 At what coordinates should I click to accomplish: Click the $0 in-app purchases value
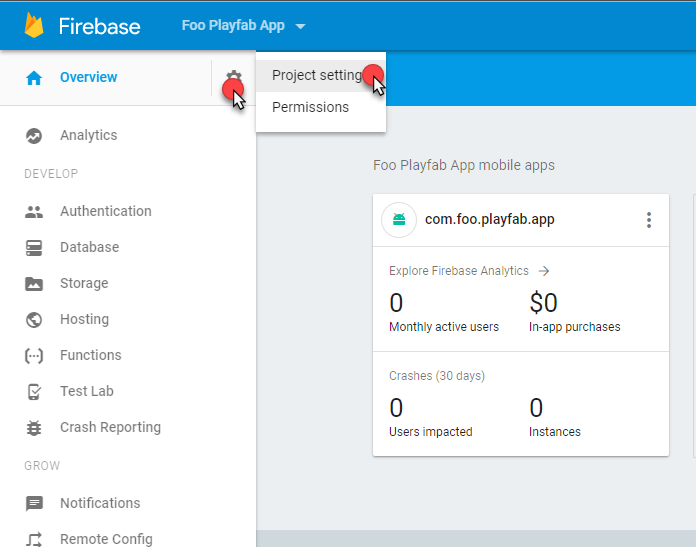click(x=543, y=303)
